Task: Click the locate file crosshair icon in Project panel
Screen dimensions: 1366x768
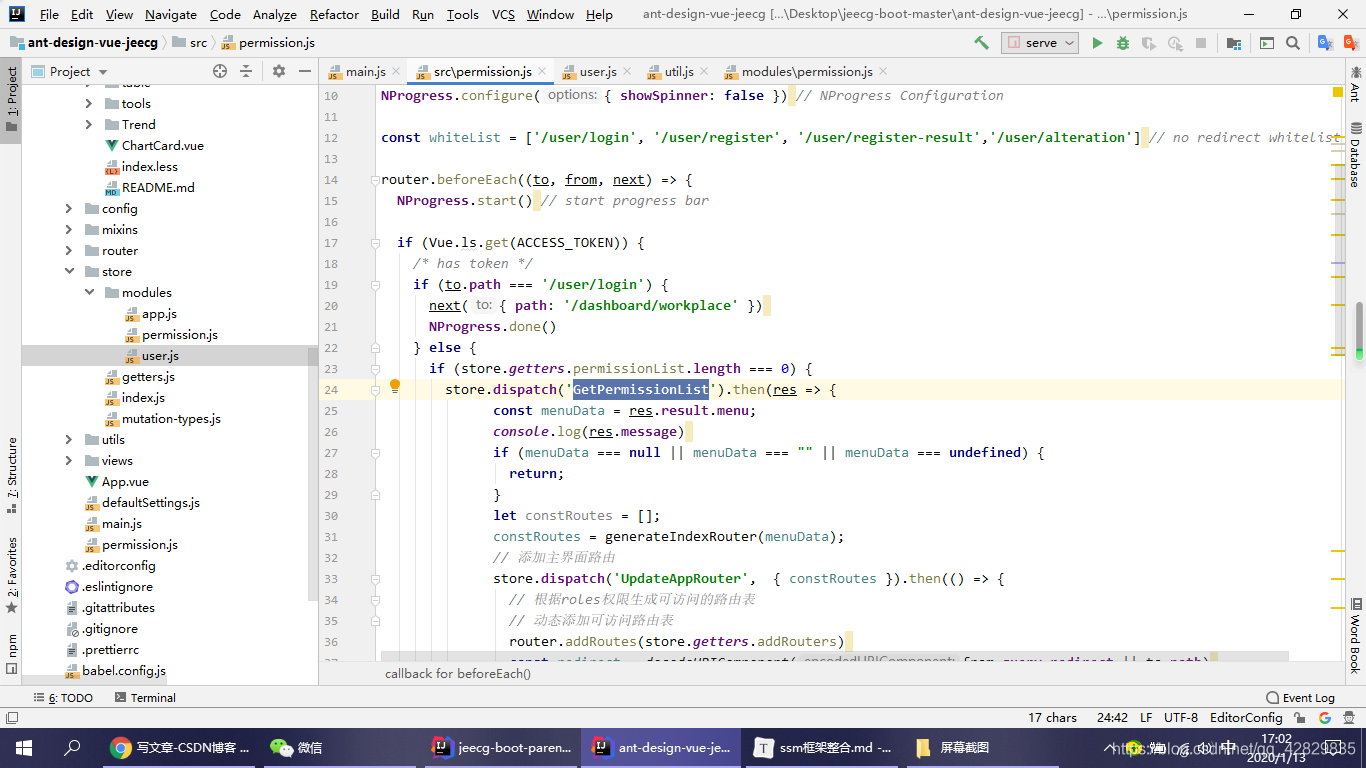Action: coord(220,71)
